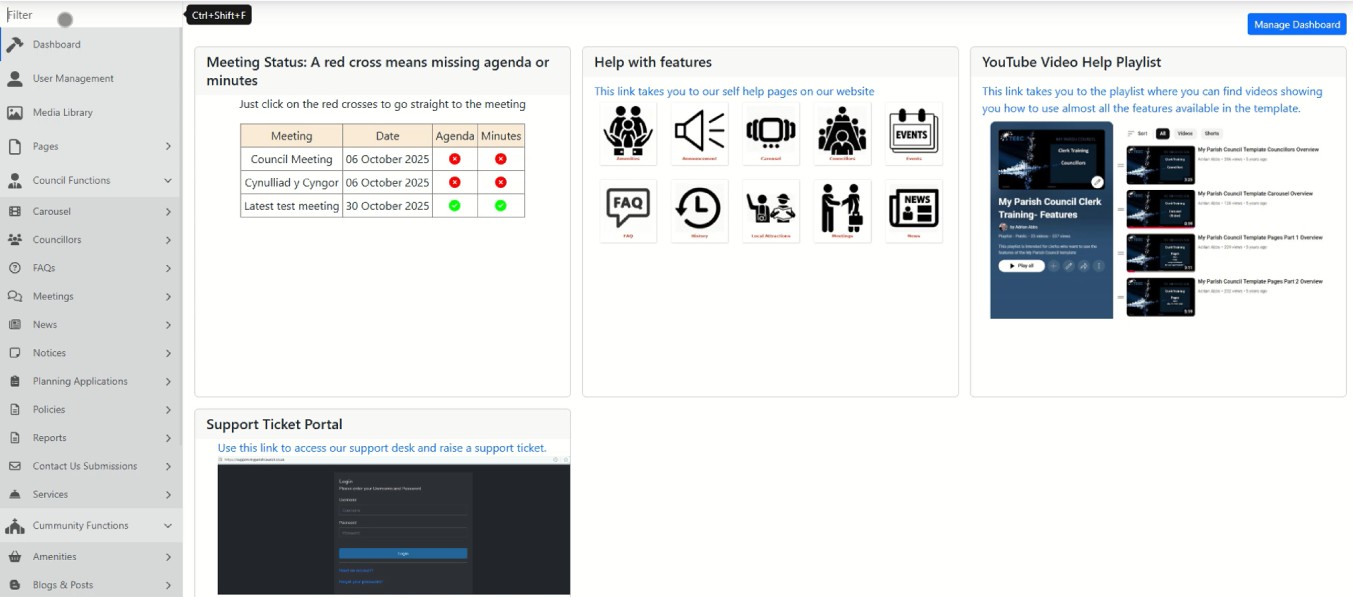Select the Events calendar help icon

coord(914,132)
